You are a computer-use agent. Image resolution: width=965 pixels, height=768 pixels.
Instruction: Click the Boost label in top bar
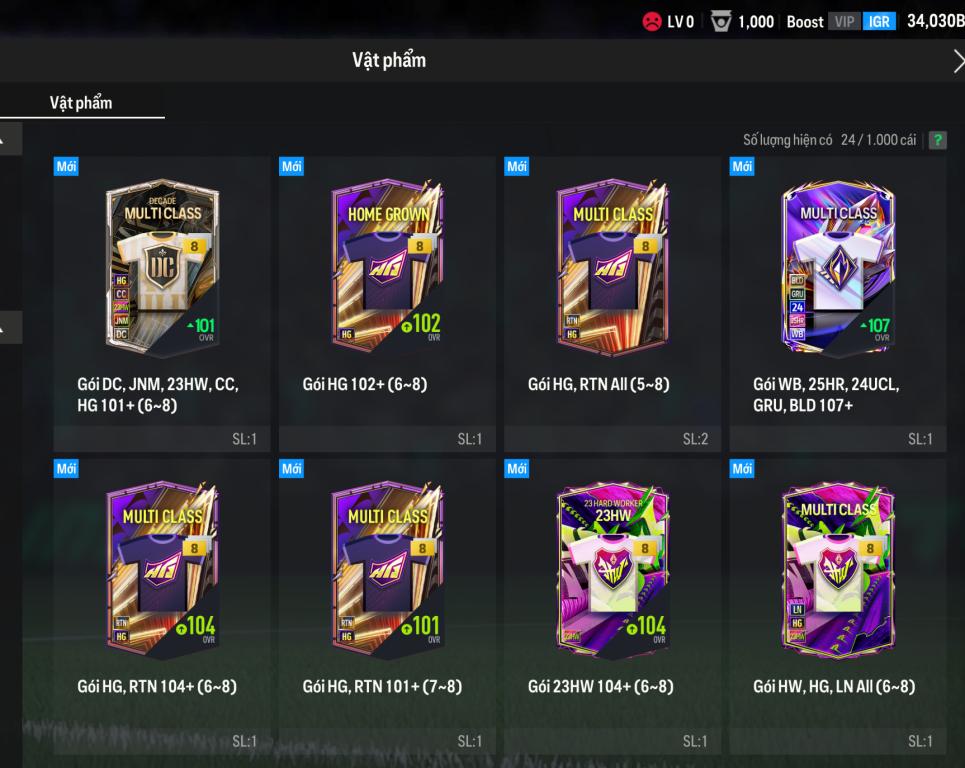[804, 22]
